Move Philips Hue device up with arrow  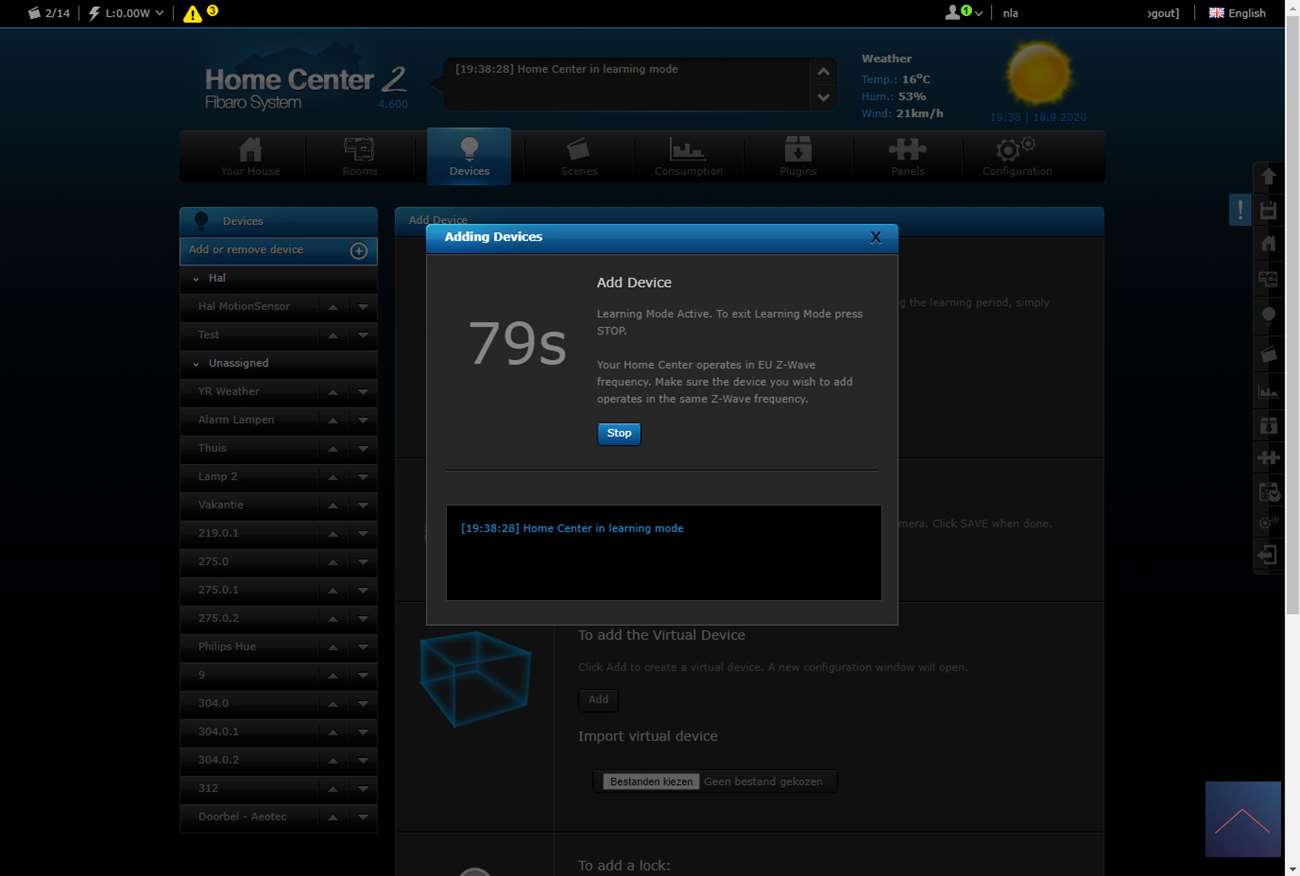coord(333,647)
